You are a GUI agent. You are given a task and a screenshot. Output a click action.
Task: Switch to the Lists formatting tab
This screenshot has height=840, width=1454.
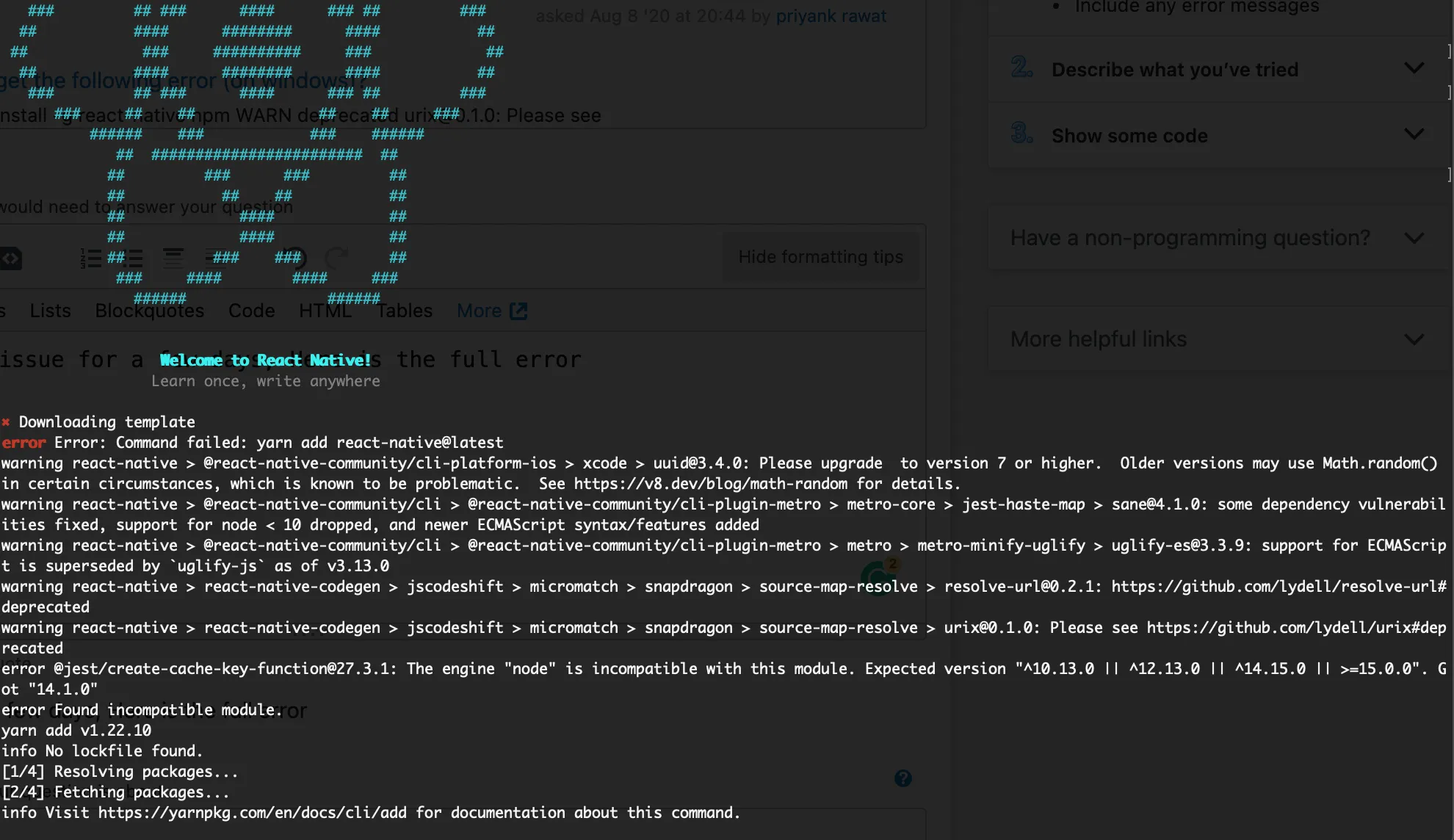tap(50, 311)
